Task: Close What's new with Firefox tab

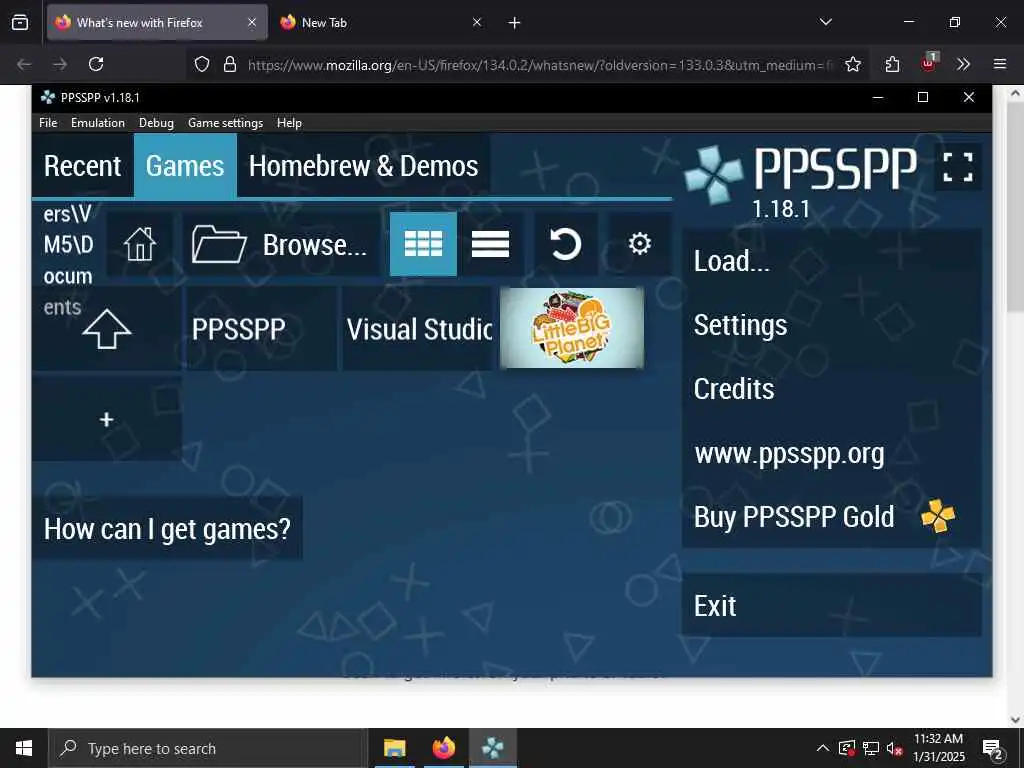Action: [252, 23]
